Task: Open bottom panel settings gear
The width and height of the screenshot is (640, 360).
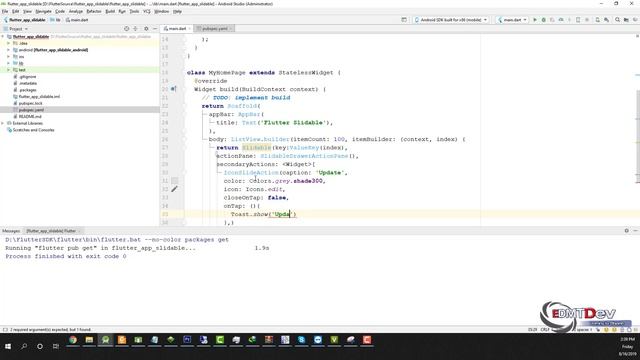Action: (x=627, y=231)
